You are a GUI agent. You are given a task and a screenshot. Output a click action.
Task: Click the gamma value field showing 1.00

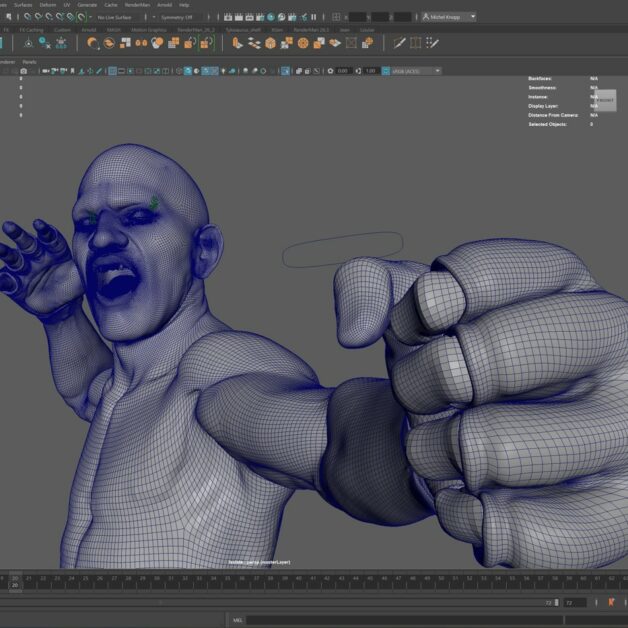point(370,71)
